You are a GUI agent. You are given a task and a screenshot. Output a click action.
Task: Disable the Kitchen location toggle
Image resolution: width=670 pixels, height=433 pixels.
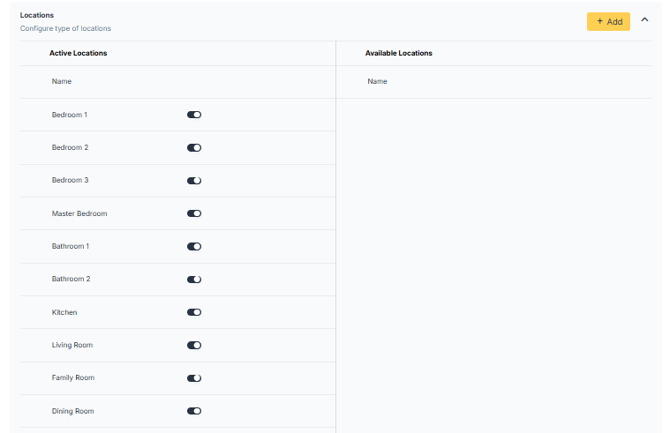pyautogui.click(x=194, y=312)
